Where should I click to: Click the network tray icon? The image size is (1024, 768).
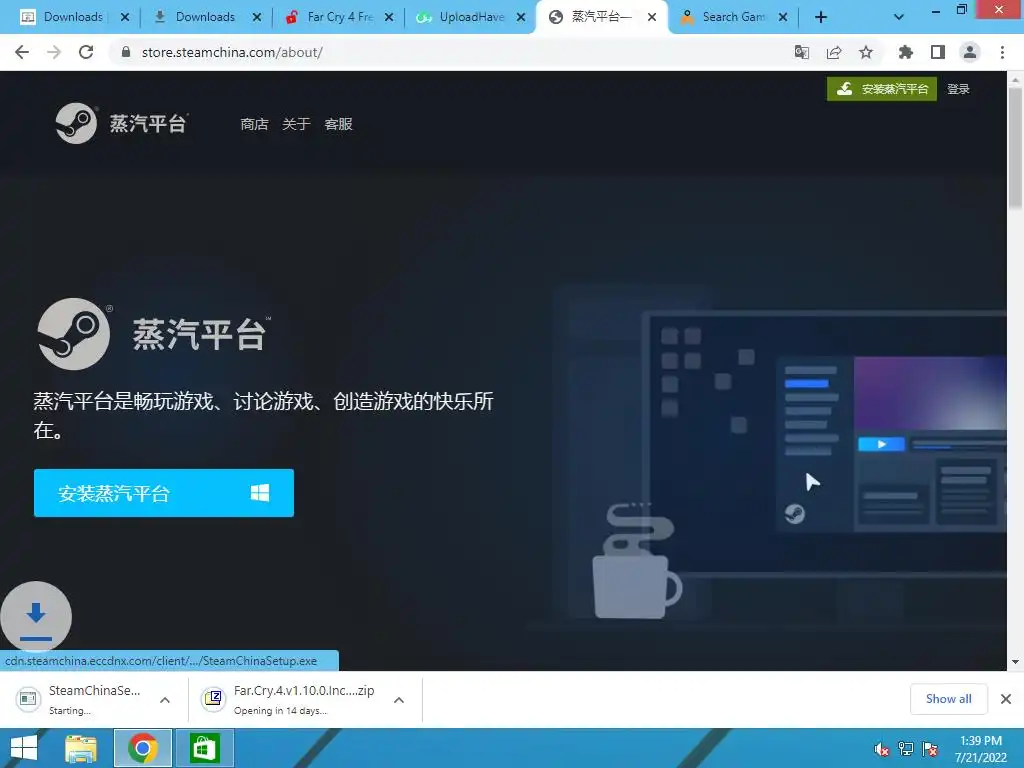[x=906, y=749]
